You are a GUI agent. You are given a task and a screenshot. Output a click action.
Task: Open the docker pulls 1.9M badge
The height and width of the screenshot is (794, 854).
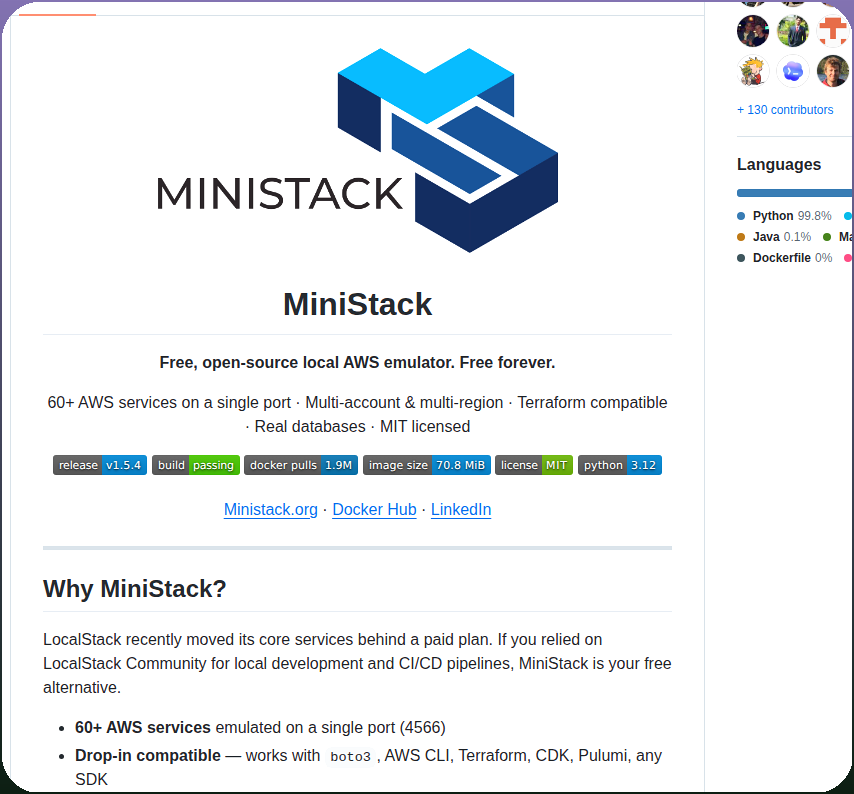click(x=301, y=465)
